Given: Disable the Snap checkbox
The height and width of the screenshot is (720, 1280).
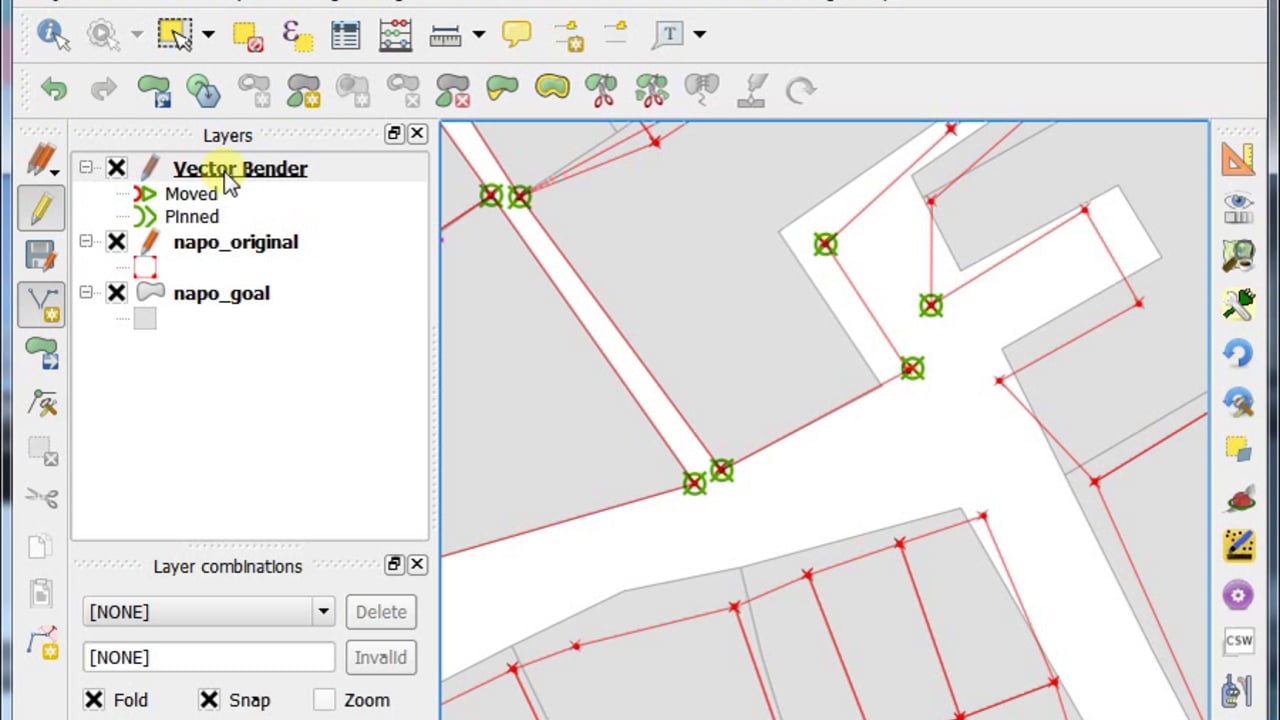Looking at the screenshot, I should (x=209, y=700).
